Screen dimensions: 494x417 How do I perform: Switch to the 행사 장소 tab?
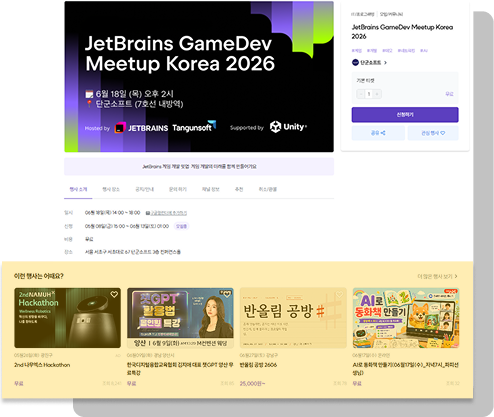coord(111,189)
